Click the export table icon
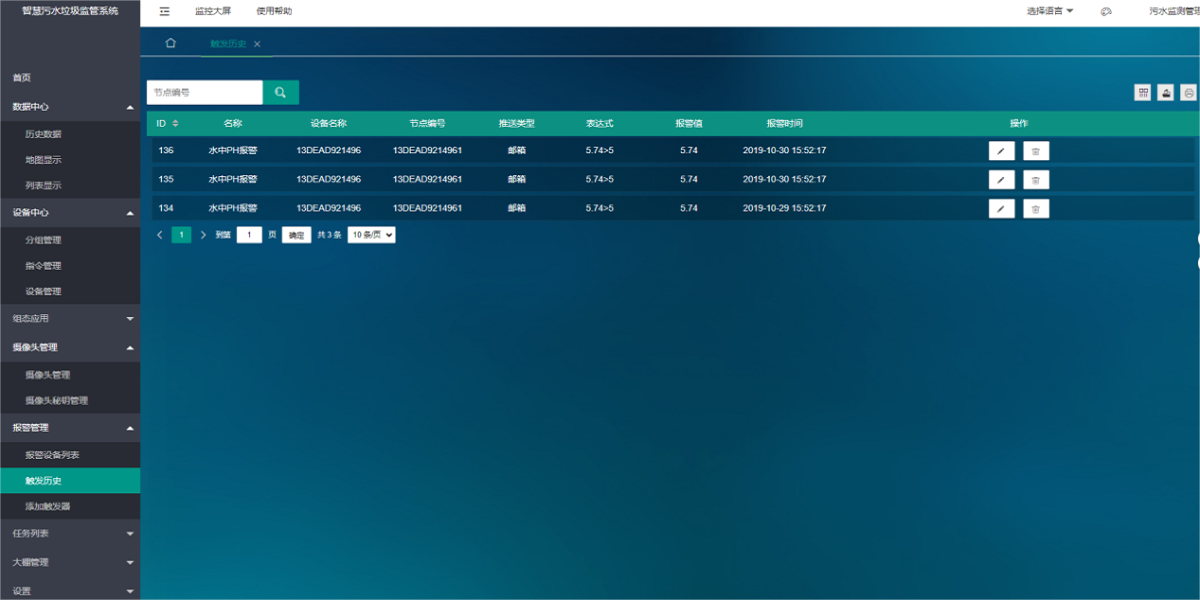 (1166, 92)
